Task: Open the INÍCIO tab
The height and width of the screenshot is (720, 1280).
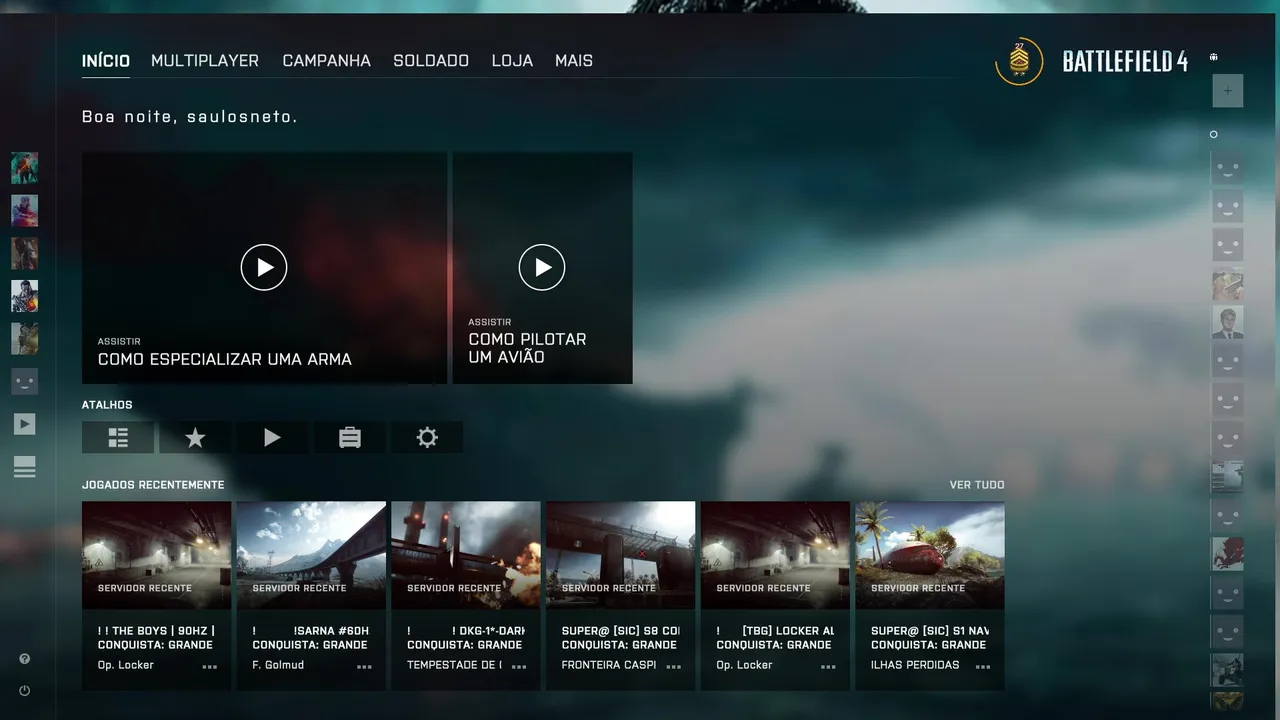Action: [106, 61]
